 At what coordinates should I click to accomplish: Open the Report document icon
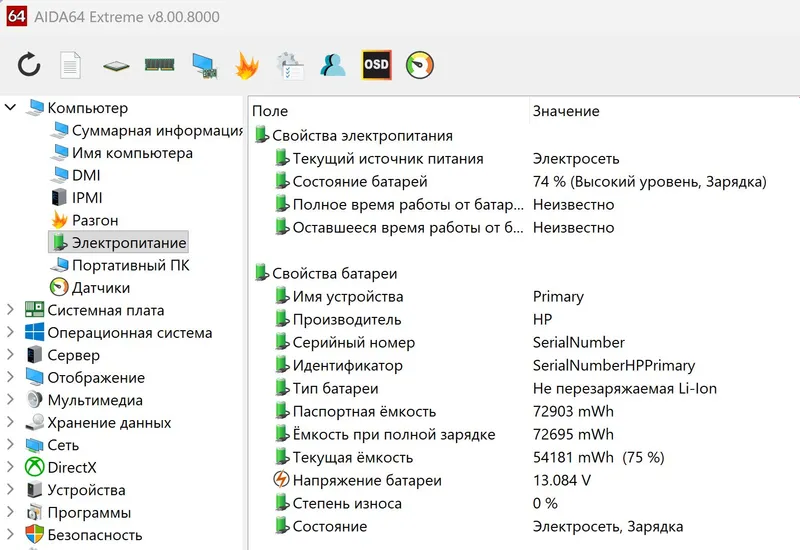(x=70, y=65)
